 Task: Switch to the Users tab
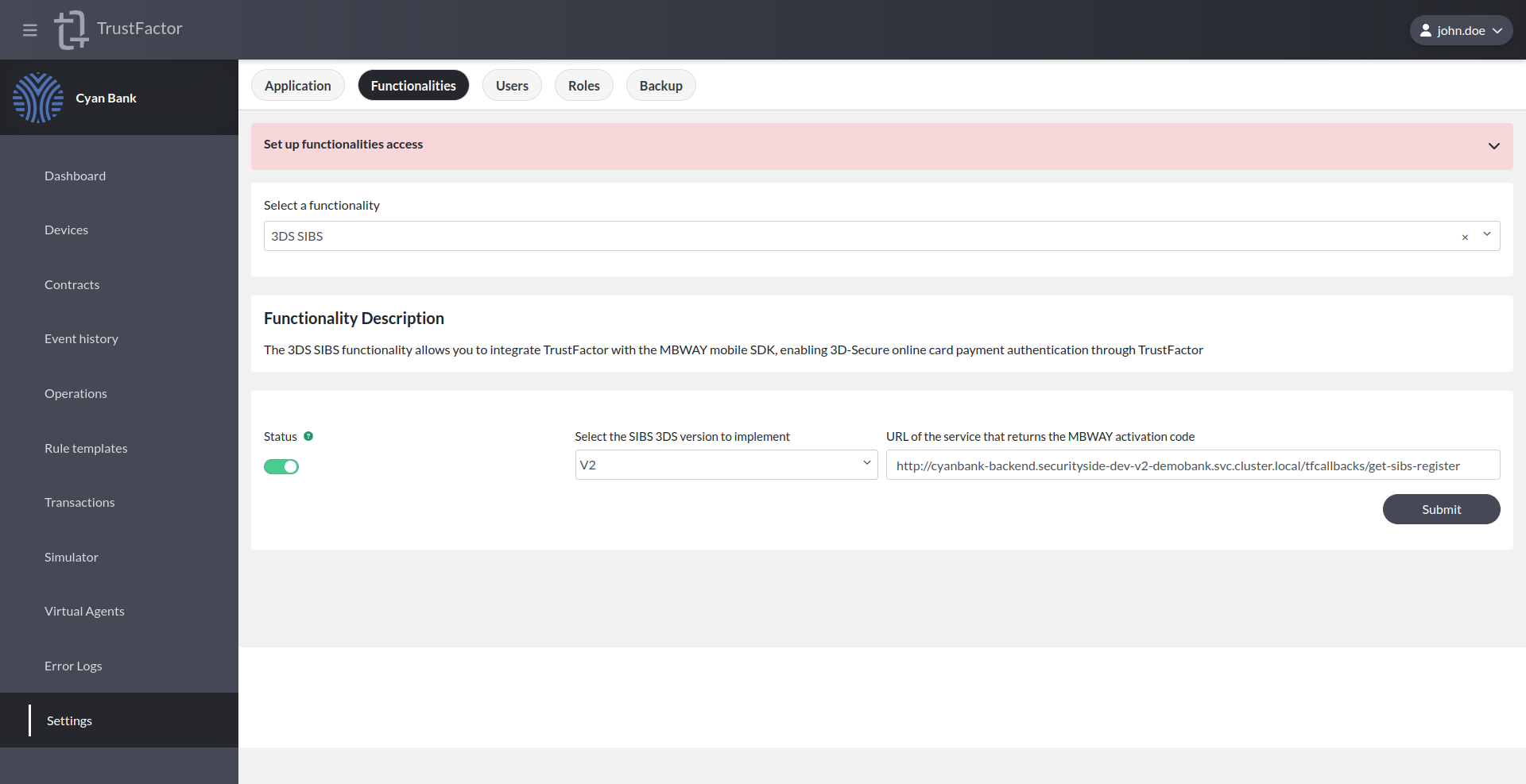tap(511, 85)
